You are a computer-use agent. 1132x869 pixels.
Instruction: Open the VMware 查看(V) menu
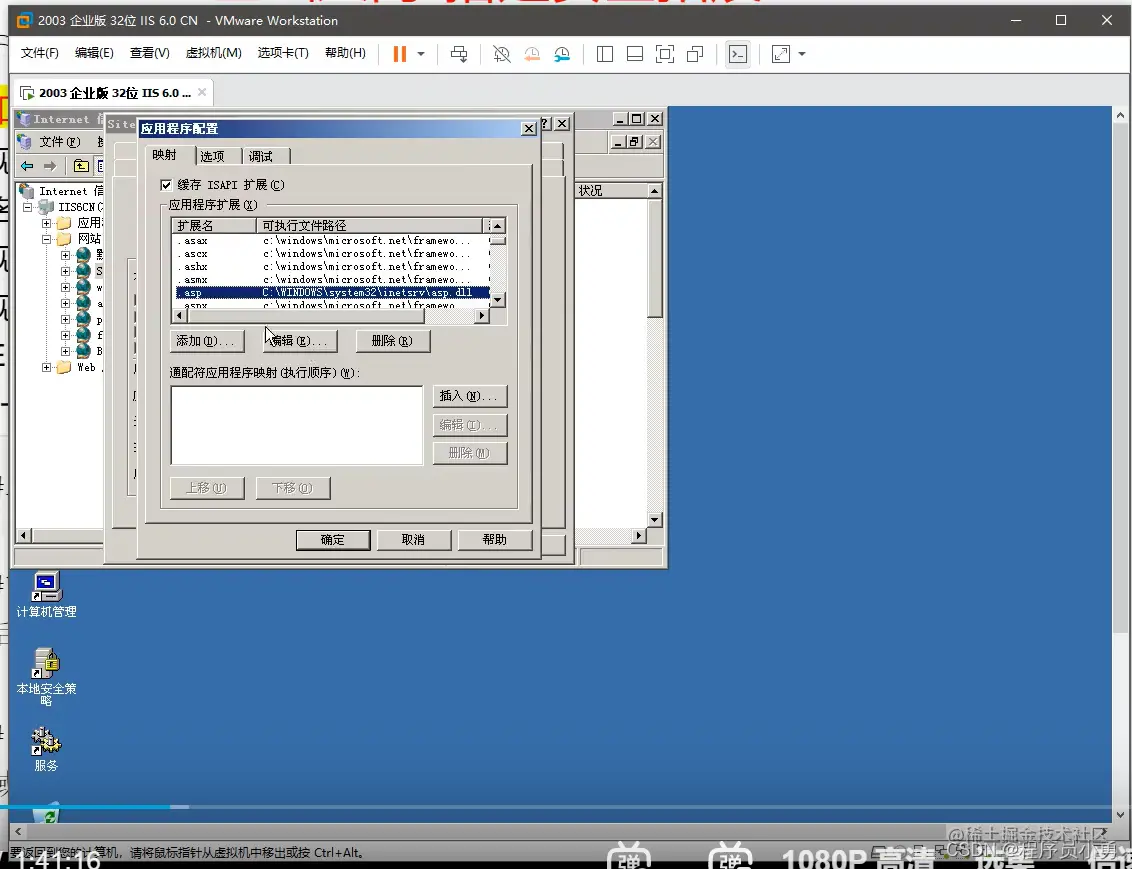(149, 53)
